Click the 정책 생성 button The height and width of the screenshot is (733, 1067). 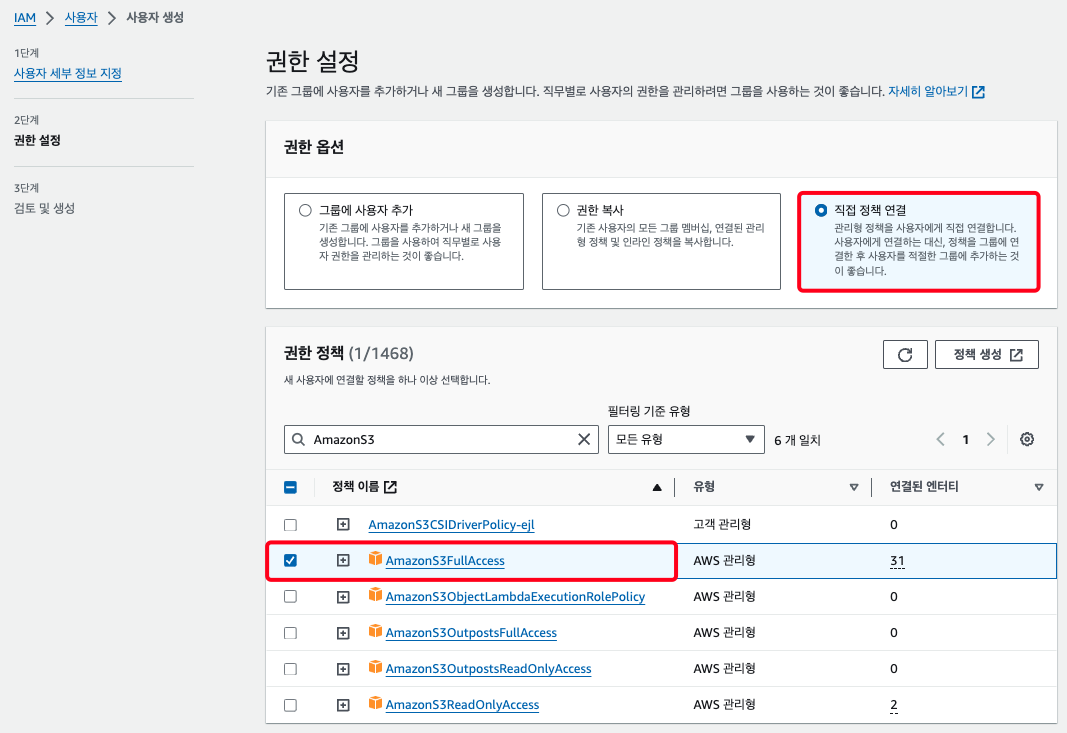pyautogui.click(x=987, y=355)
